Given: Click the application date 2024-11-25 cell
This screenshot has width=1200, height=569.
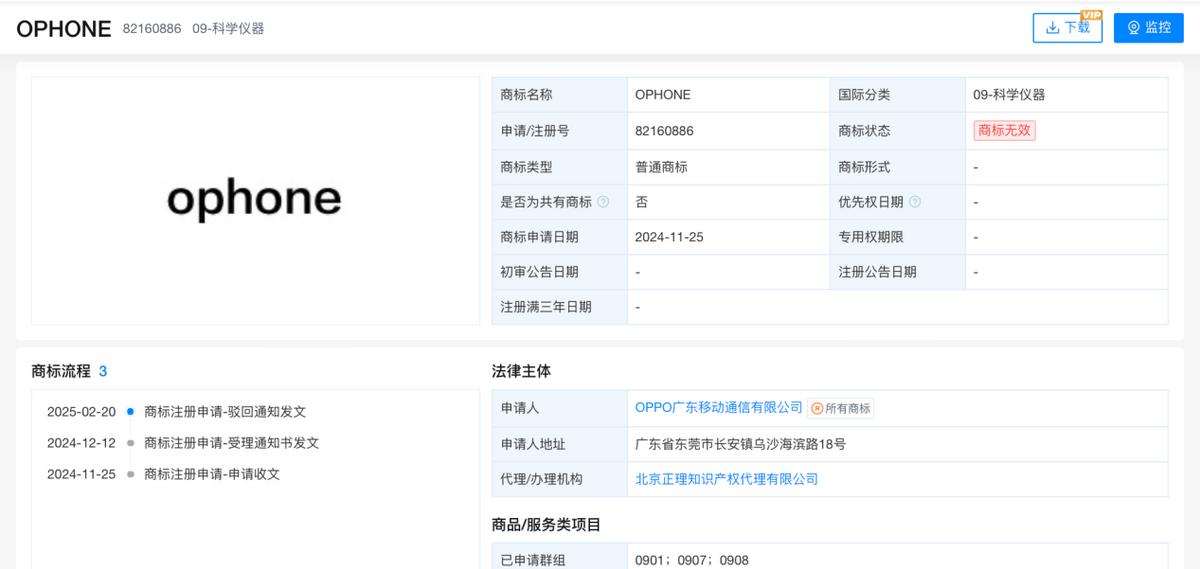Looking at the screenshot, I should pyautogui.click(x=729, y=237).
